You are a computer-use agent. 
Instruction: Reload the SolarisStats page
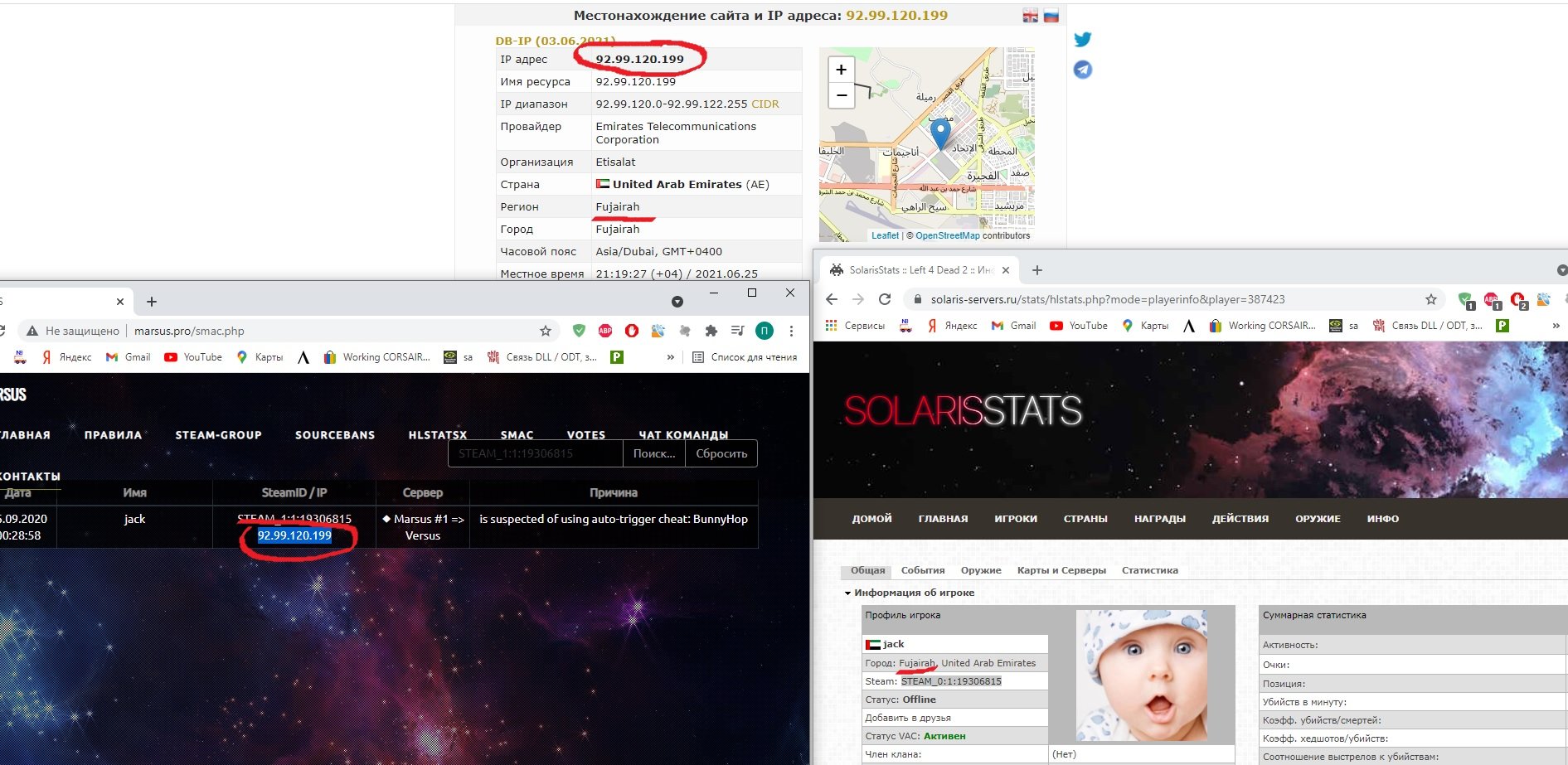(x=885, y=299)
